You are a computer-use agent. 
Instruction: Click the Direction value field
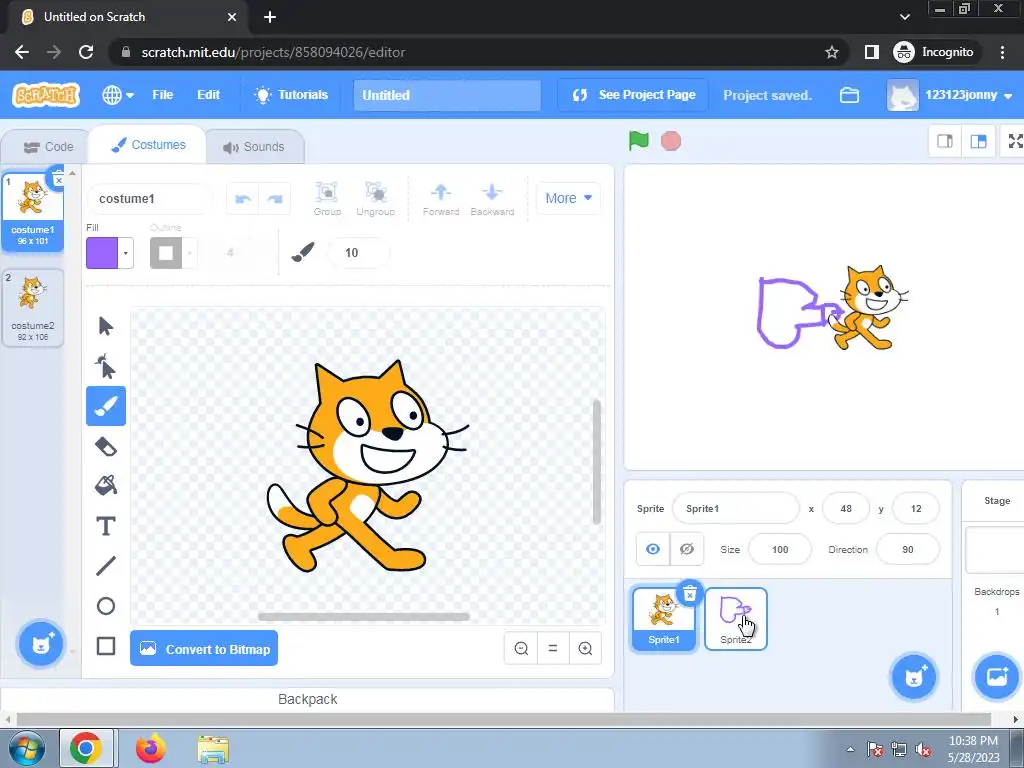[908, 549]
